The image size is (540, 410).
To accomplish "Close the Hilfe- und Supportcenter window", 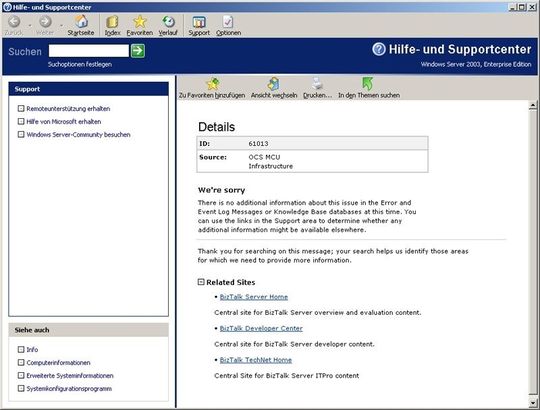I will [x=532, y=7].
